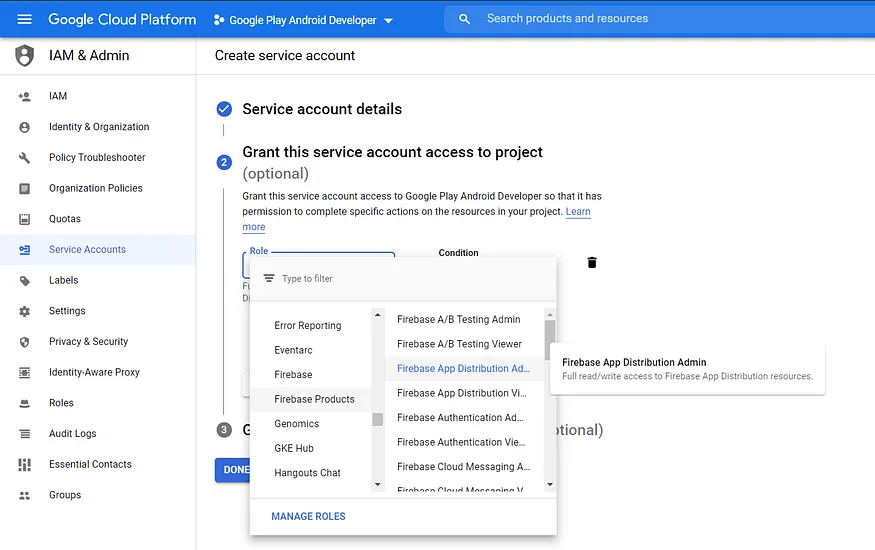This screenshot has height=550, width=875.
Task: Select Error Reporting category
Action: [x=308, y=325]
